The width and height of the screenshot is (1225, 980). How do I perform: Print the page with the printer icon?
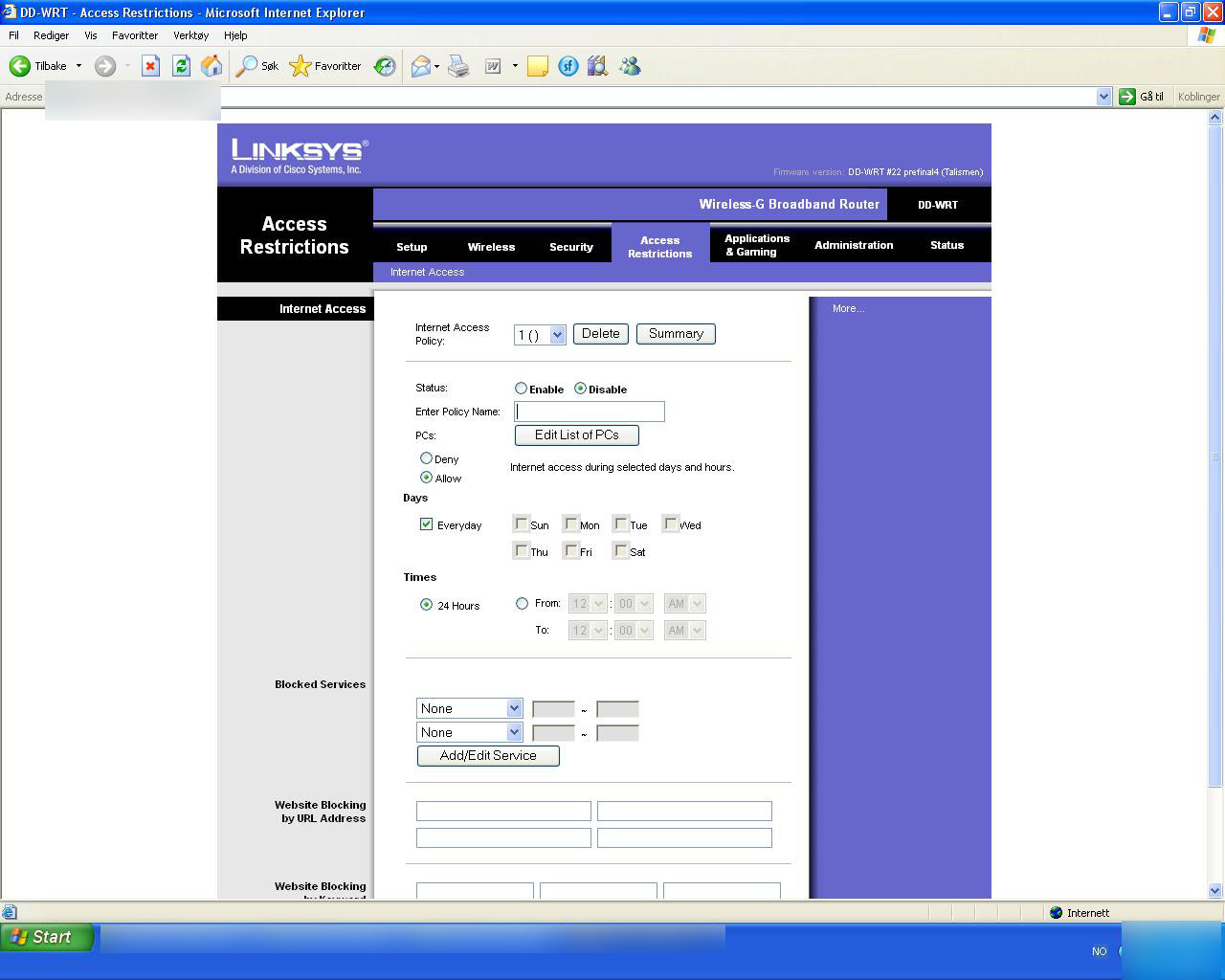(458, 66)
